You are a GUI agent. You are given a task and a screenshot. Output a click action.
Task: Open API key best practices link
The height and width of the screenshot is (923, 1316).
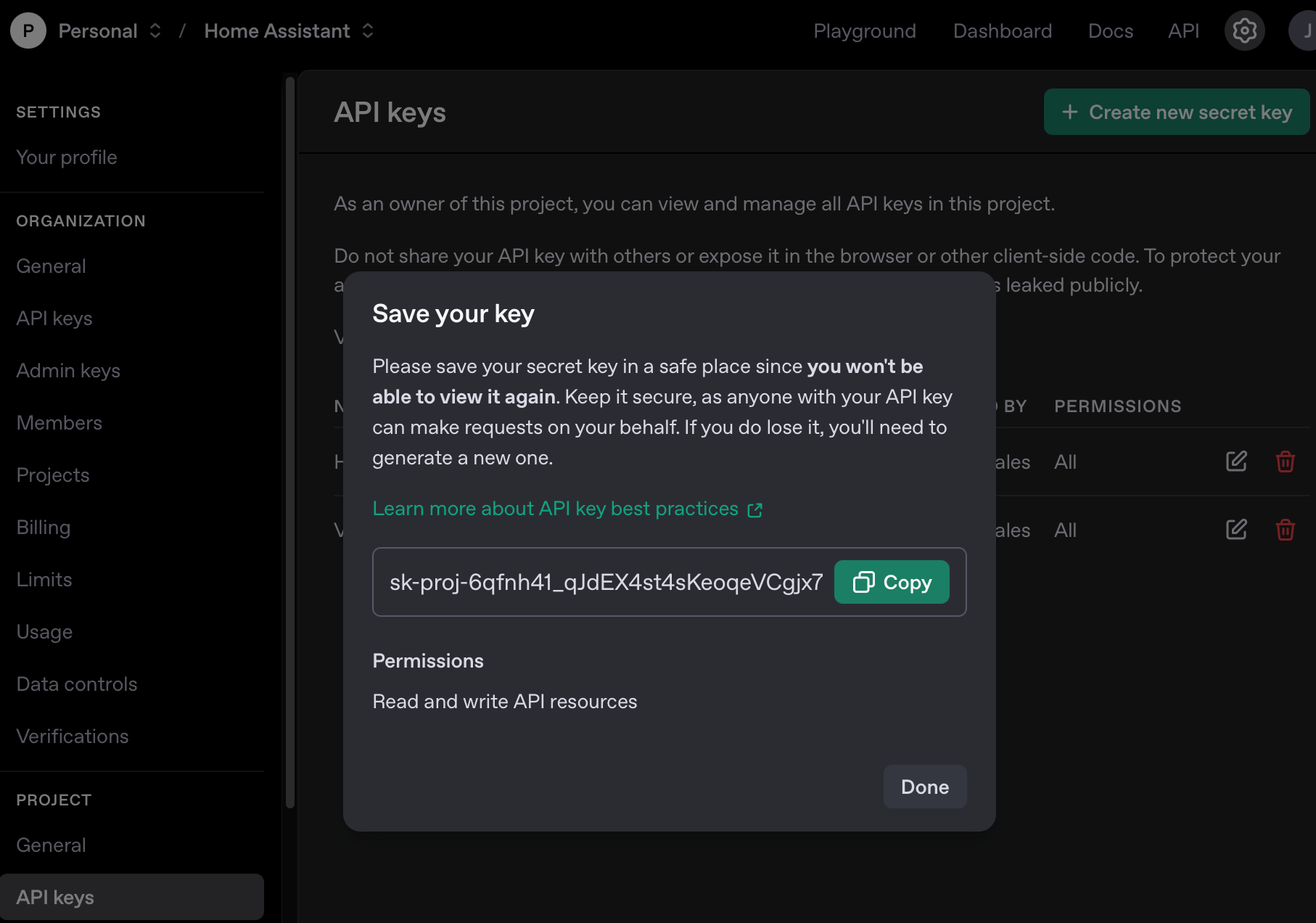(x=555, y=509)
